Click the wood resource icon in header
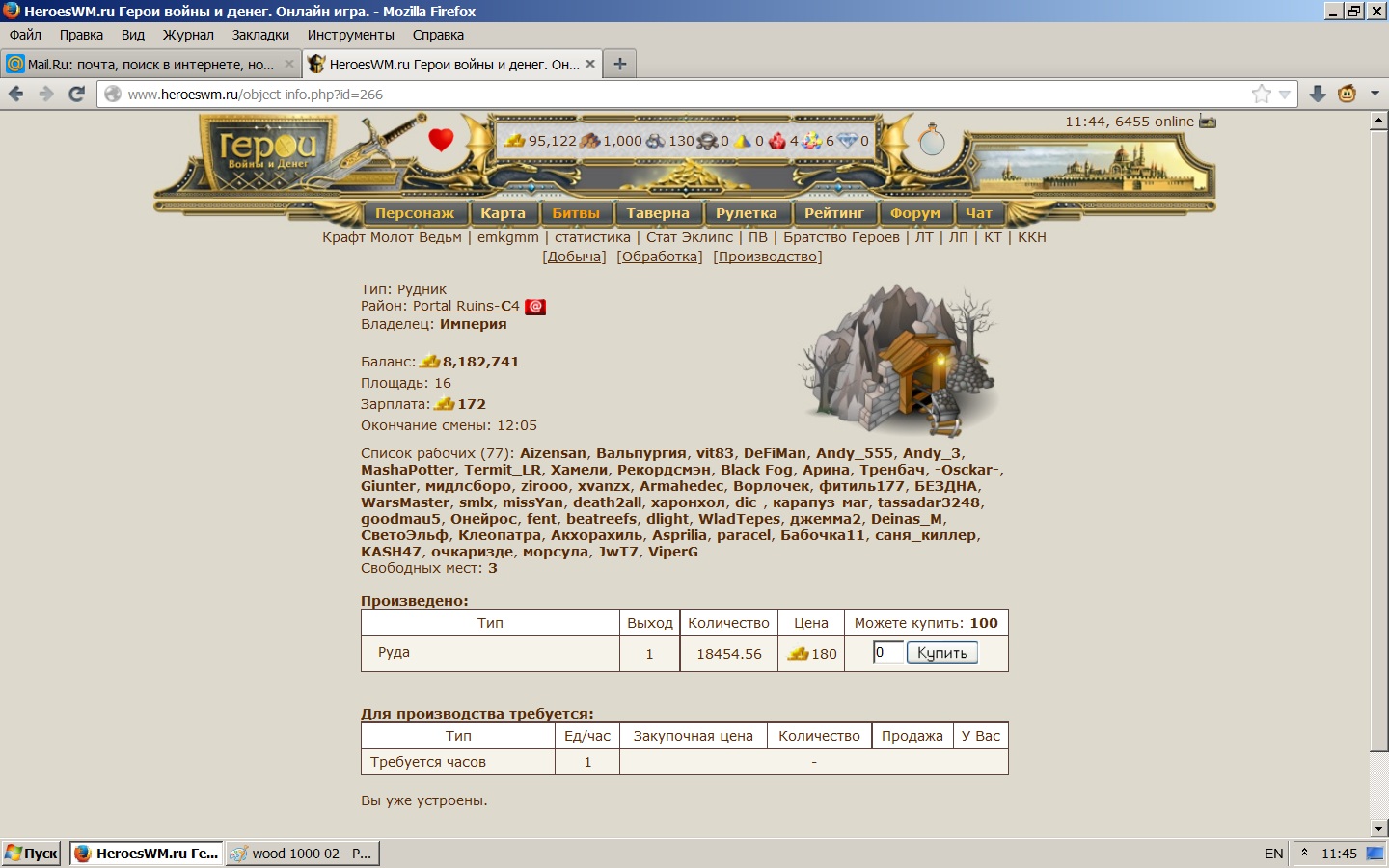The image size is (1389, 868). [x=590, y=141]
